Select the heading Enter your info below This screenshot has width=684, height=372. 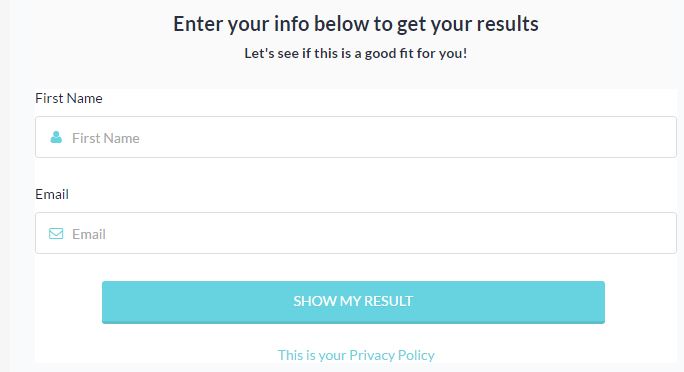(356, 24)
